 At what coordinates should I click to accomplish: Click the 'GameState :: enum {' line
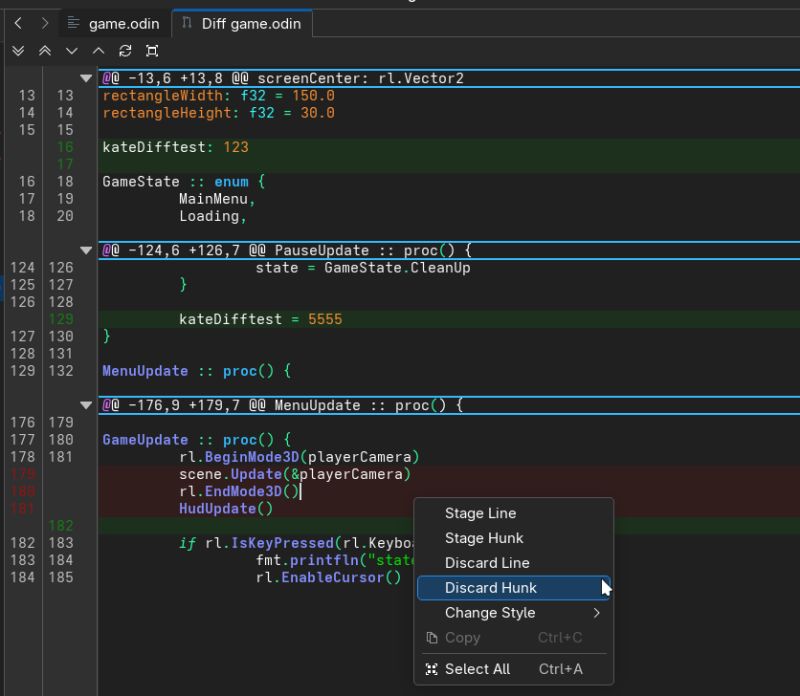click(x=184, y=182)
